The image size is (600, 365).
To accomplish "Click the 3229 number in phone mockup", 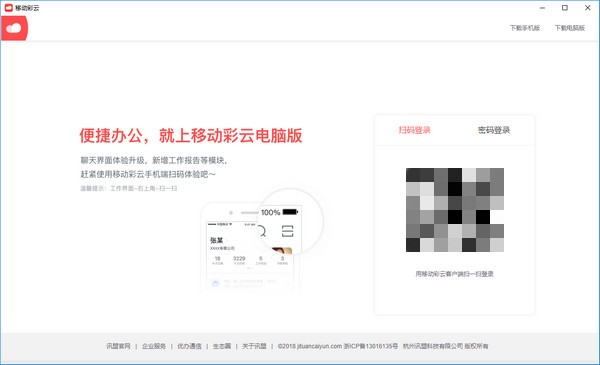I will [239, 258].
